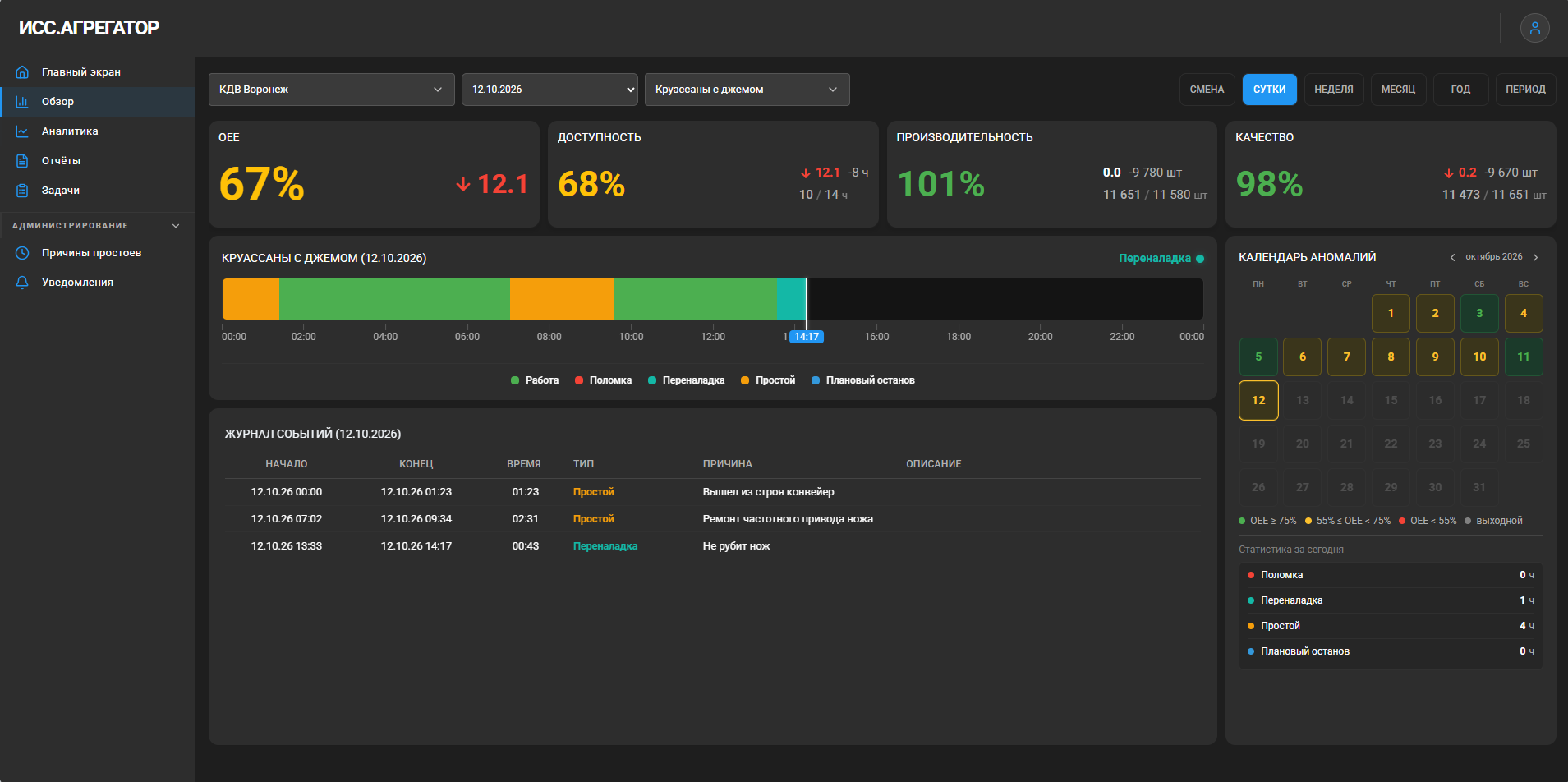Screen dimensions: 1568x782
Task: Switch to the Неделя period tab
Action: pos(1334,90)
